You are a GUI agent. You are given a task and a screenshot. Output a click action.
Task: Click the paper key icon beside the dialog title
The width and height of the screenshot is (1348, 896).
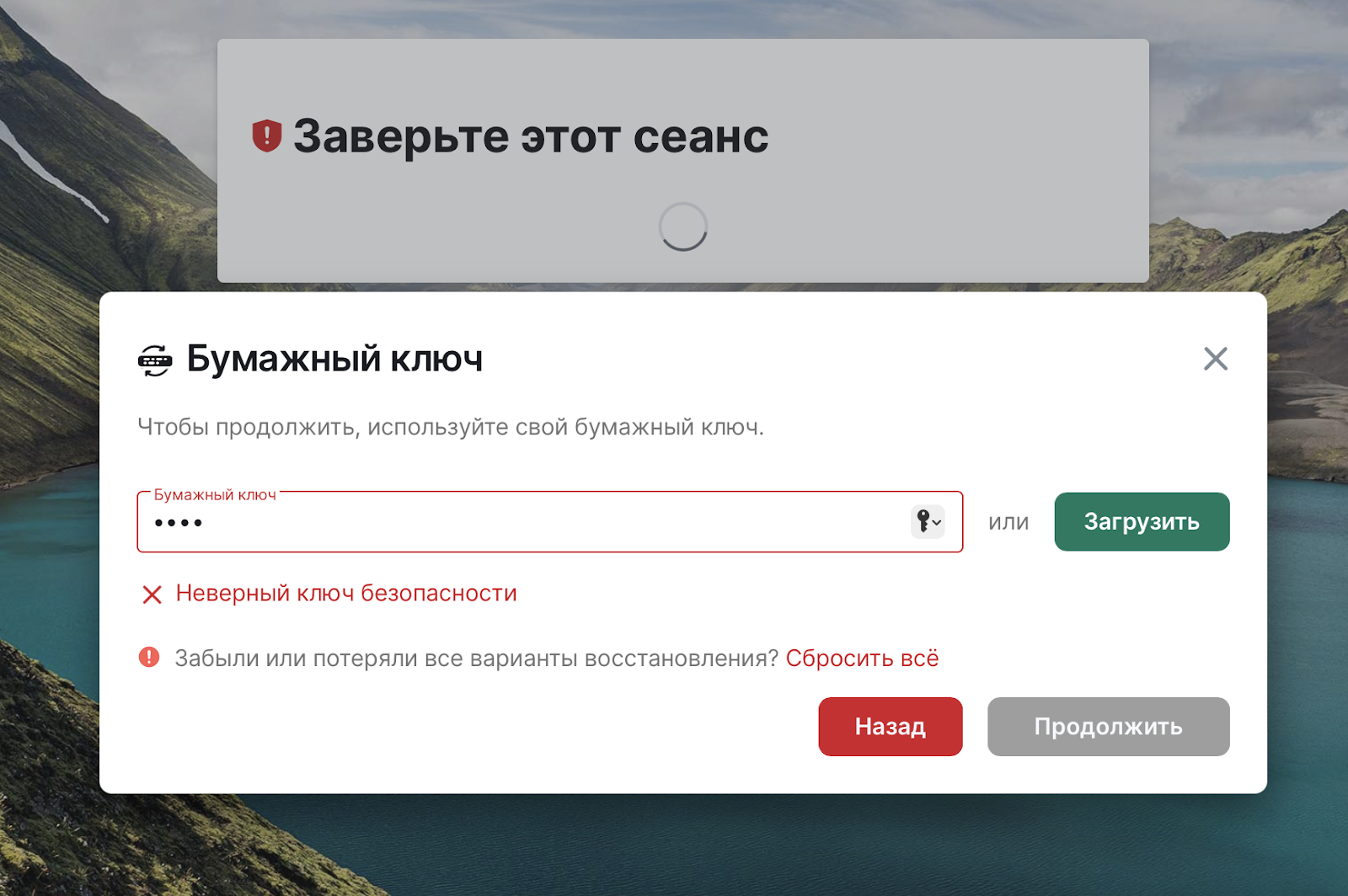(x=155, y=360)
